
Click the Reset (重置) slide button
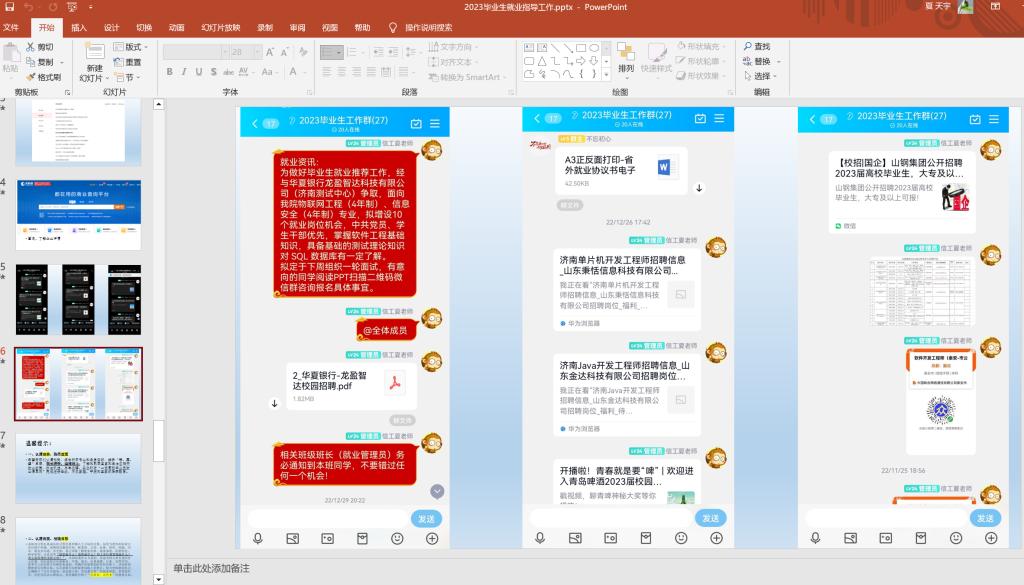click(x=127, y=62)
